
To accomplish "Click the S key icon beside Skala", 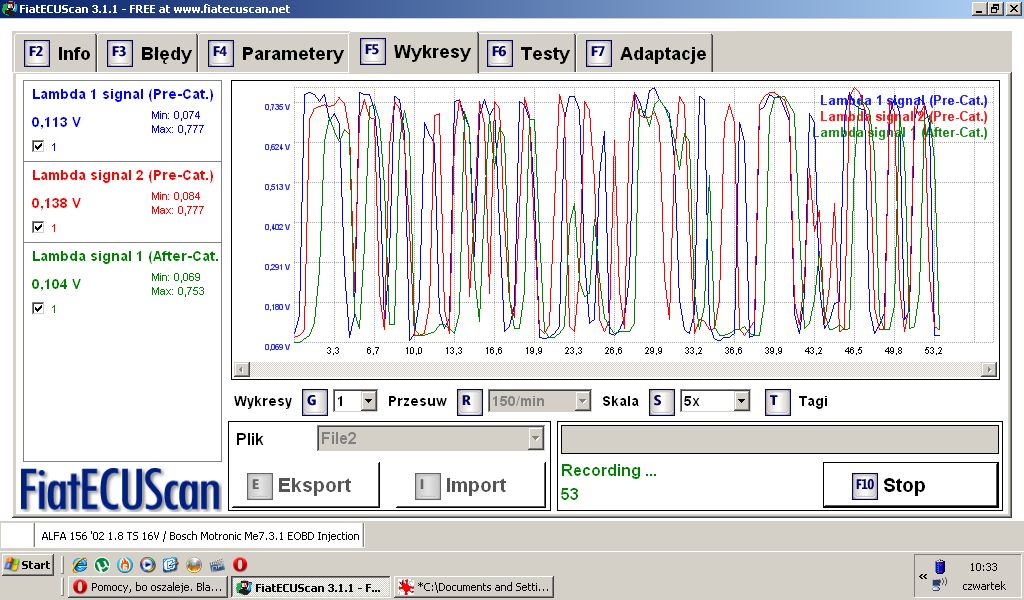I will point(661,401).
